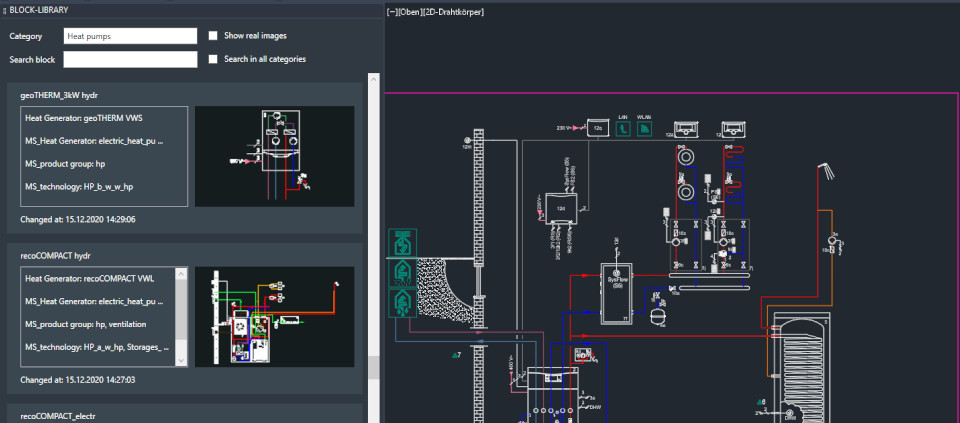Click Changed at: 15.12.2020 14:29:06 text

pos(78,219)
